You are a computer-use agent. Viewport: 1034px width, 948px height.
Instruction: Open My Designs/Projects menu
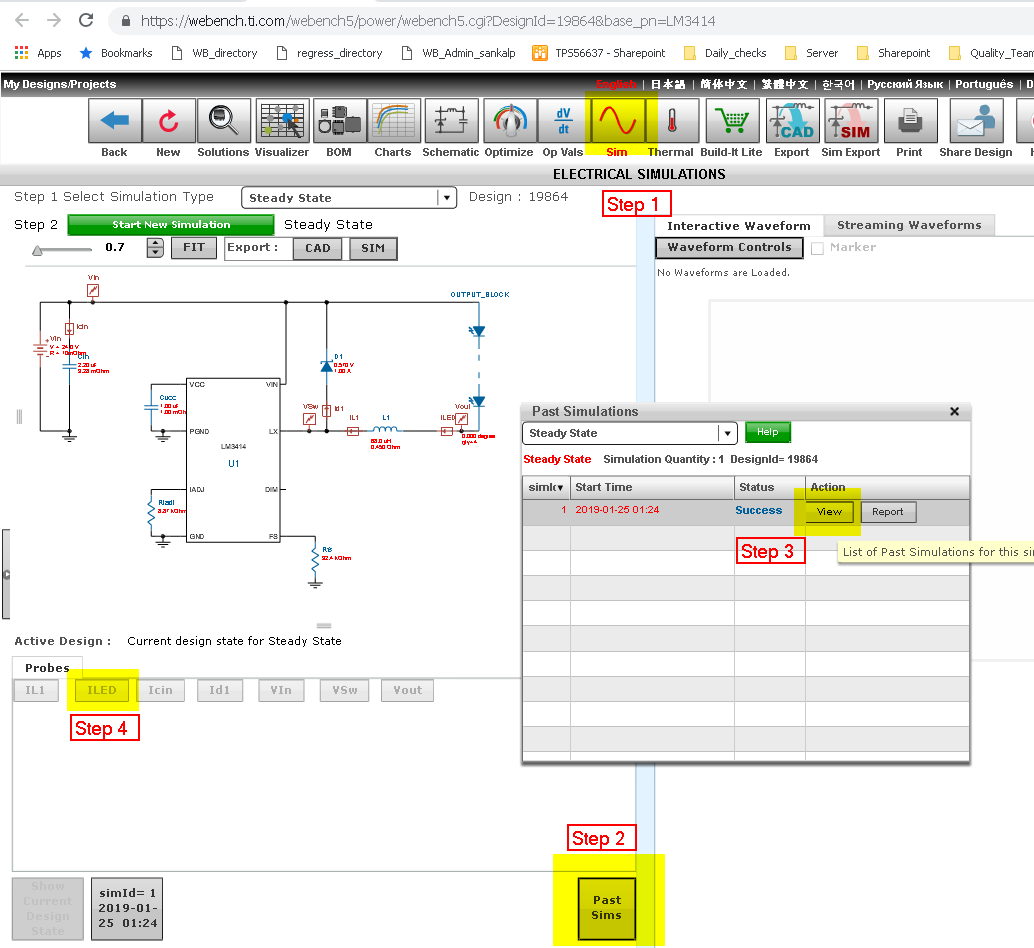click(x=60, y=84)
